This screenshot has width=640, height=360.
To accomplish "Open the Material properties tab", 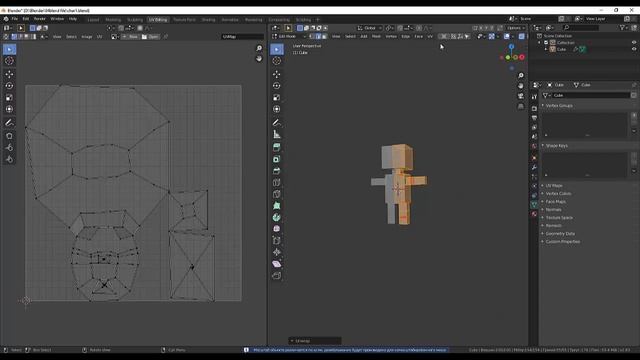I will [x=534, y=213].
